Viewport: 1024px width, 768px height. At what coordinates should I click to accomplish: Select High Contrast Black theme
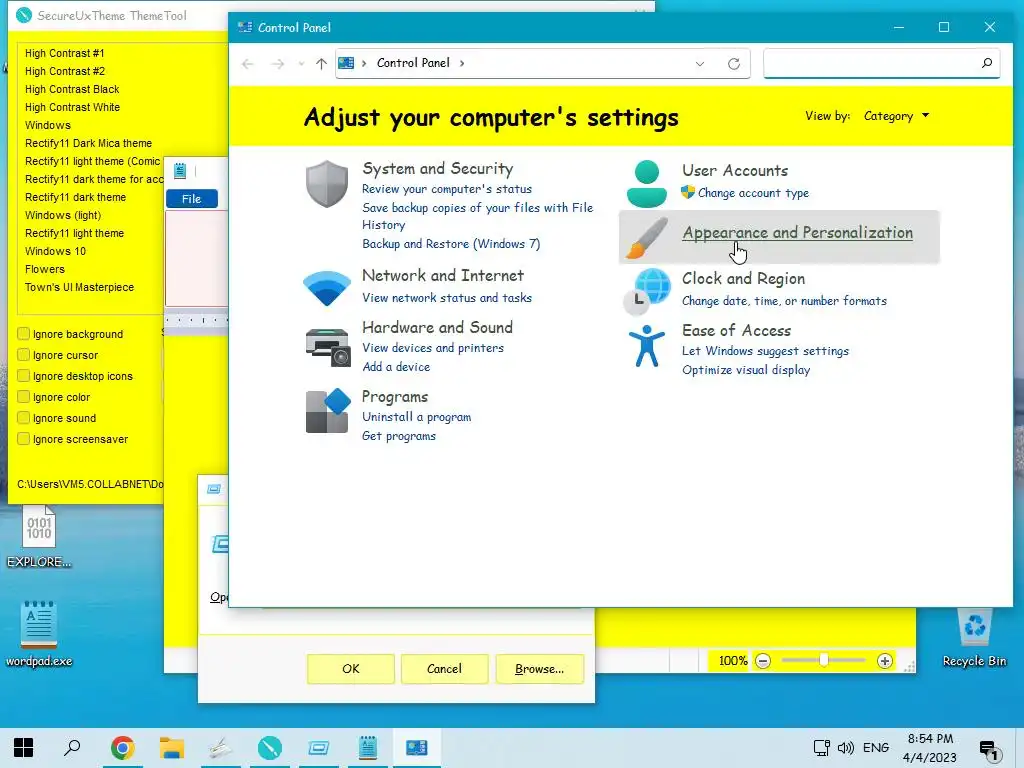[72, 89]
